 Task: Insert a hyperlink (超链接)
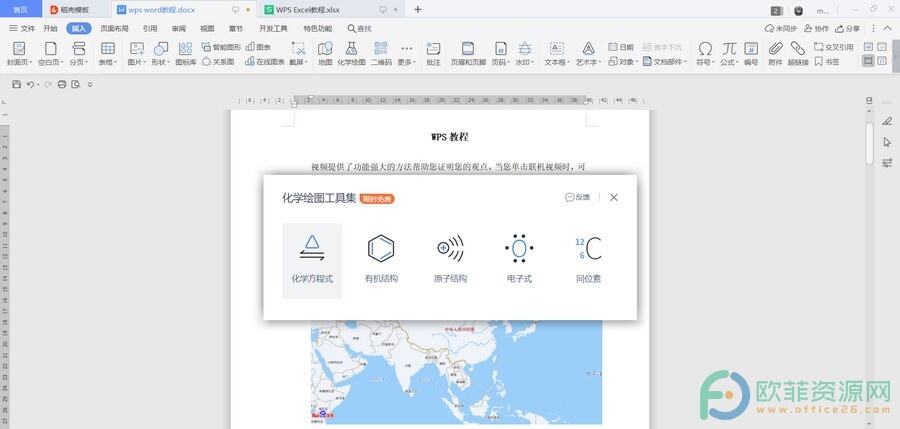coord(797,53)
